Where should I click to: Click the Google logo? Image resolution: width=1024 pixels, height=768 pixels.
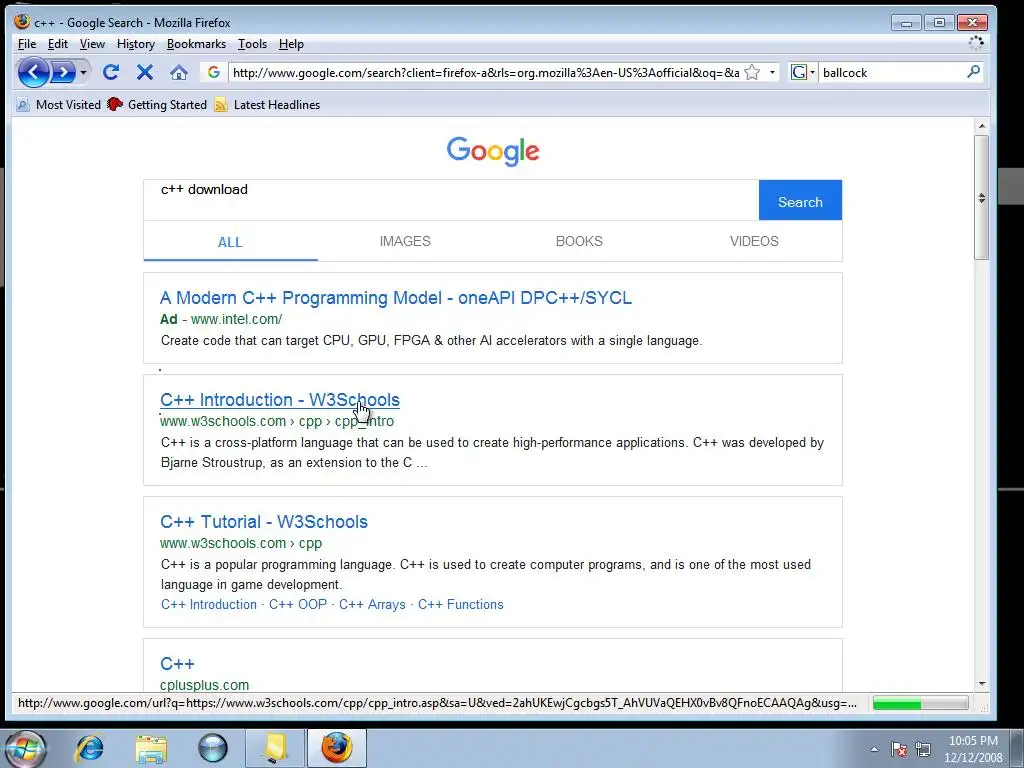[x=493, y=152]
